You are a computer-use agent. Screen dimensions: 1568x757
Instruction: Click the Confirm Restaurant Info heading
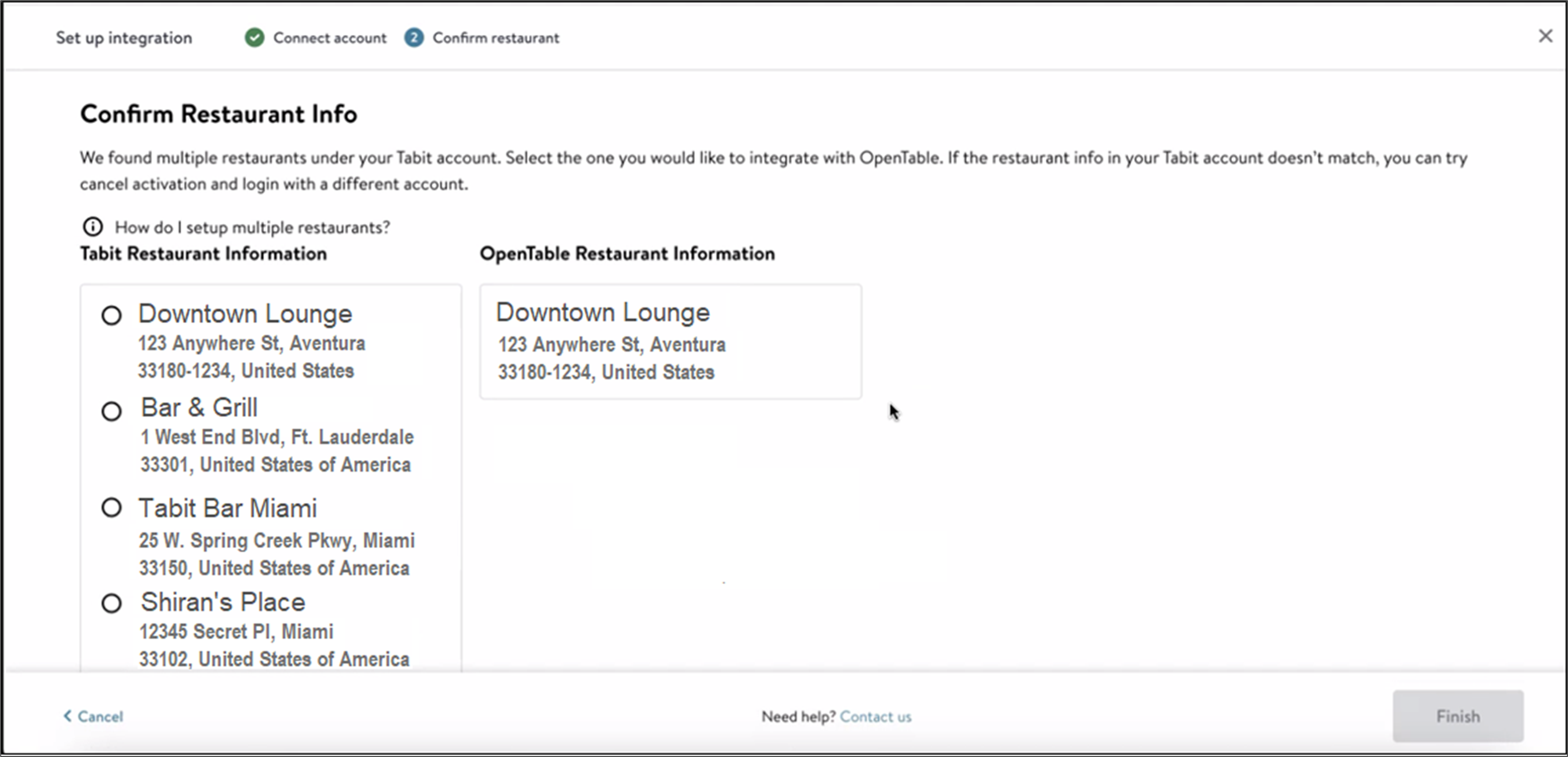click(219, 113)
